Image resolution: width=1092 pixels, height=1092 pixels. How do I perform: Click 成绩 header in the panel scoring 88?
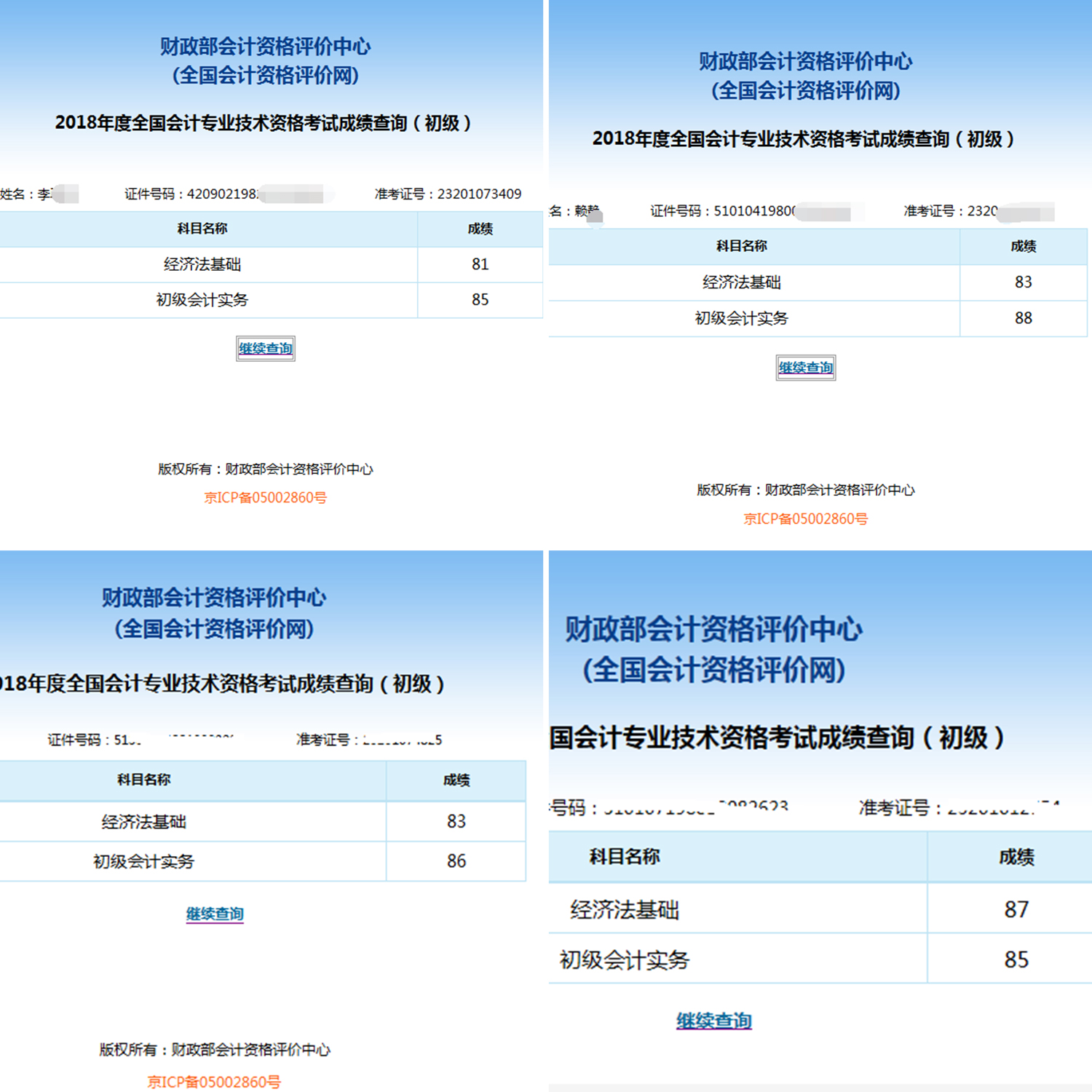1024,246
